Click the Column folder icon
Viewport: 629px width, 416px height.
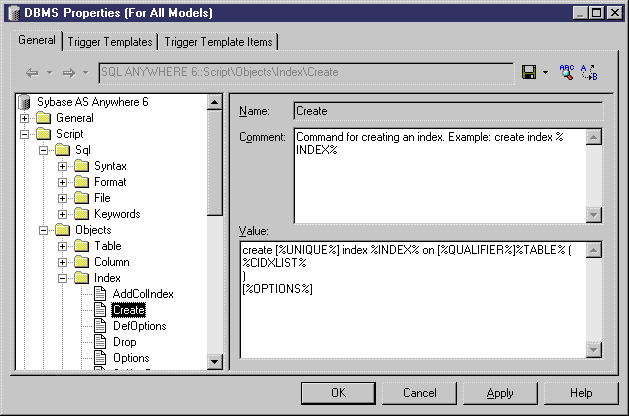click(x=81, y=262)
